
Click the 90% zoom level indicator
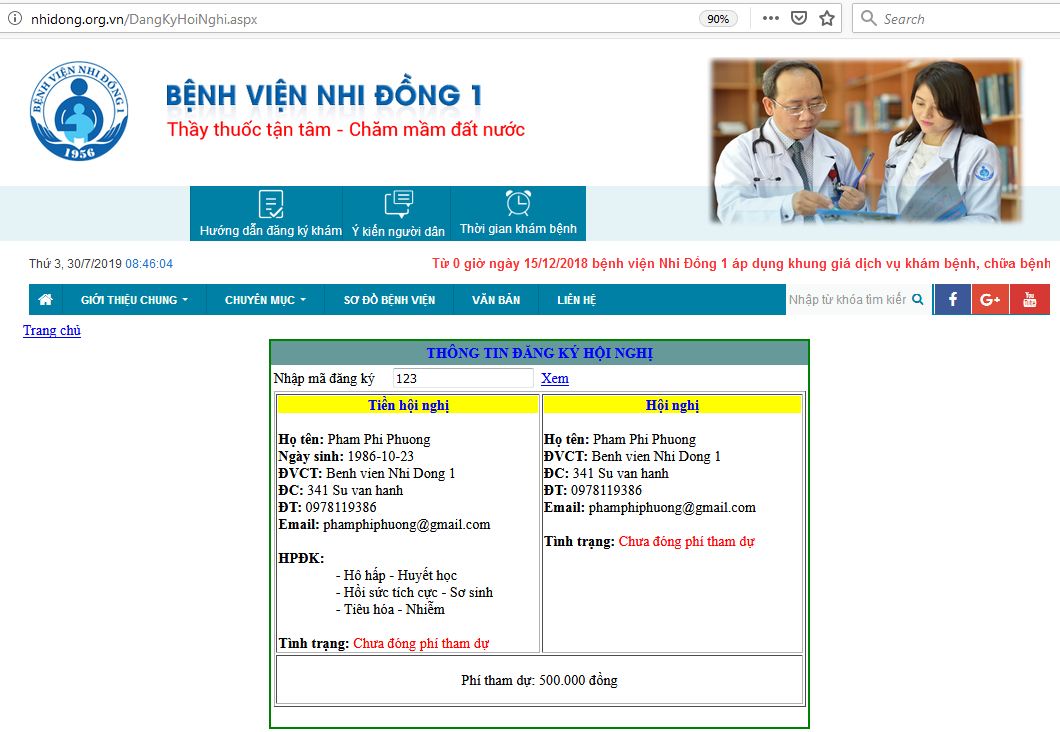point(718,19)
